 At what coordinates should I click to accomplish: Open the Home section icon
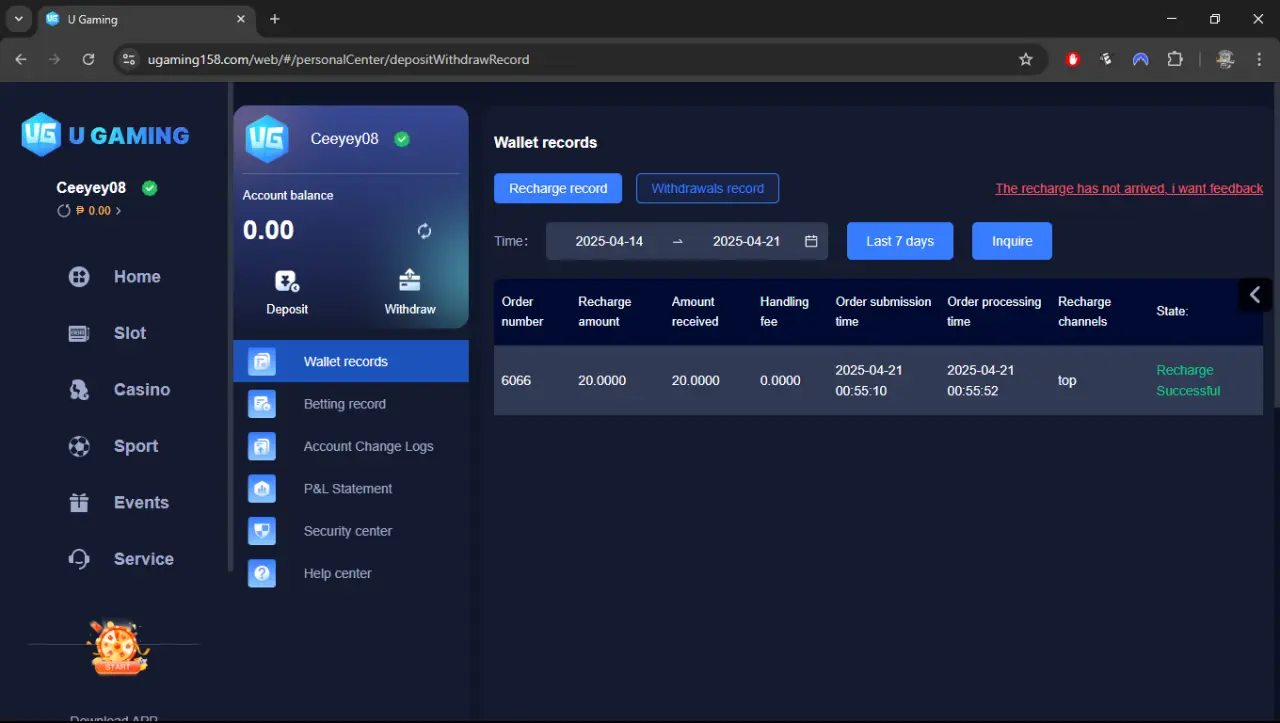[x=79, y=277]
